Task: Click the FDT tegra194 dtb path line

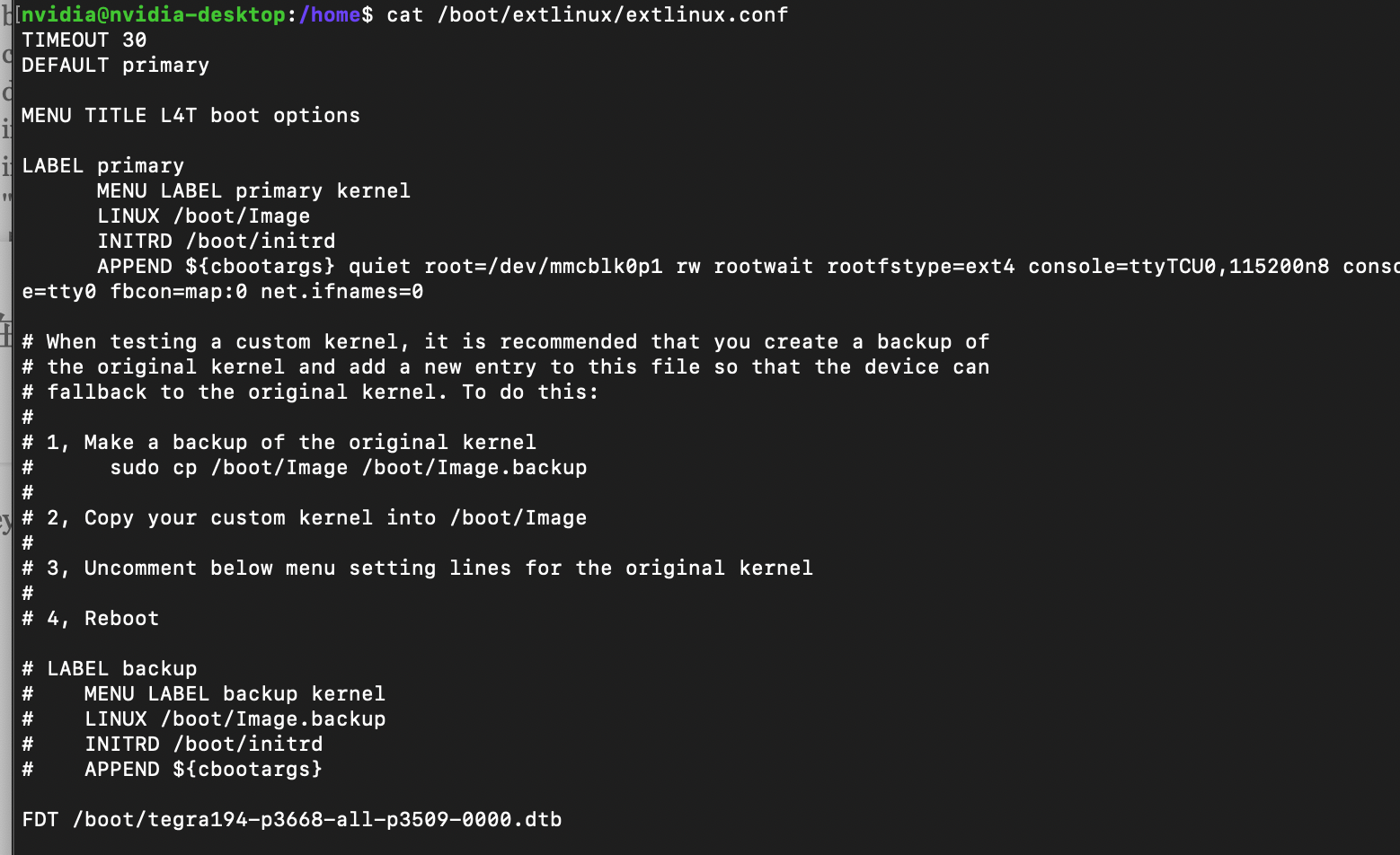Action: pyautogui.click(x=292, y=819)
